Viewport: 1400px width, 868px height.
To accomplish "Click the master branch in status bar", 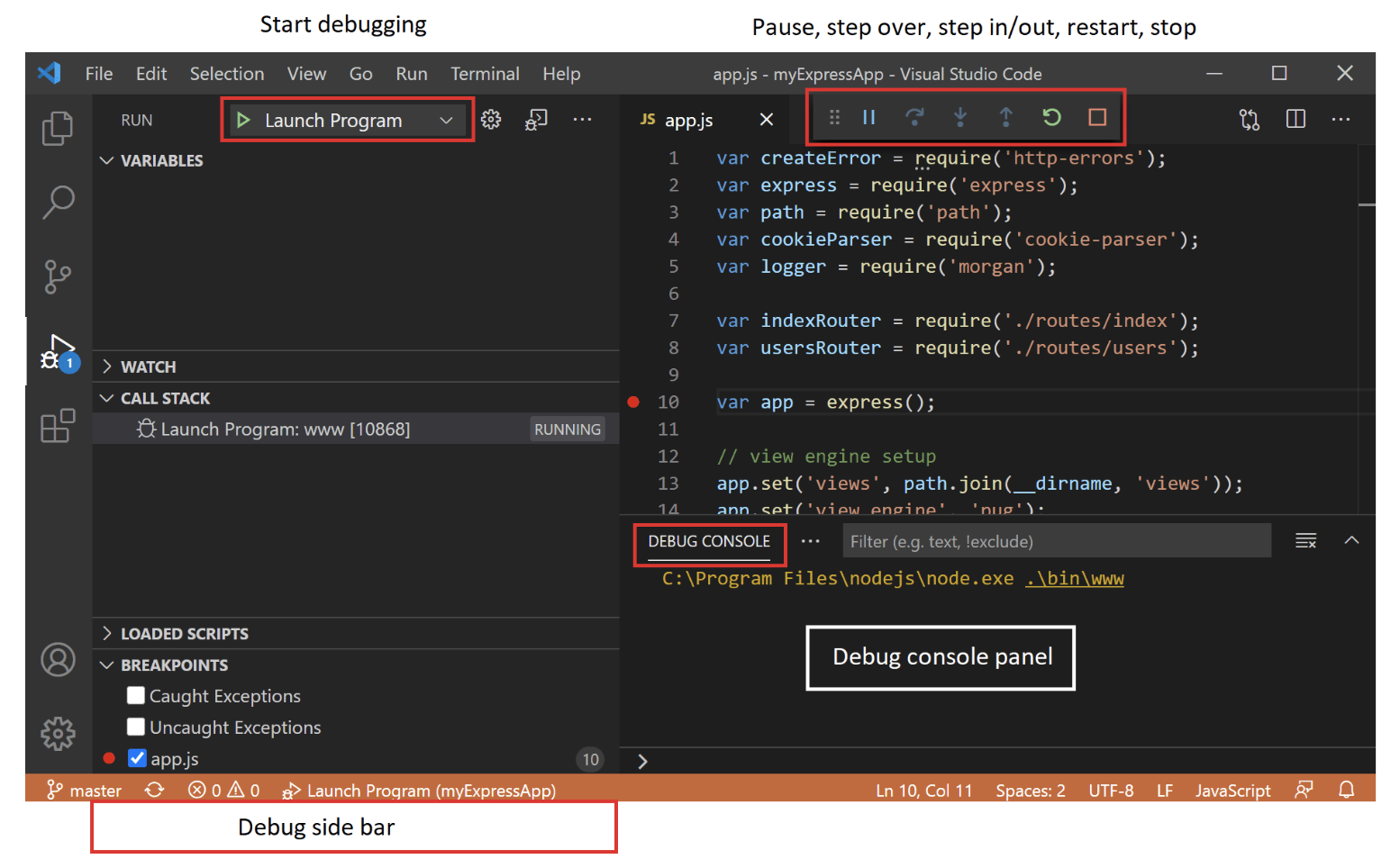I will [84, 790].
